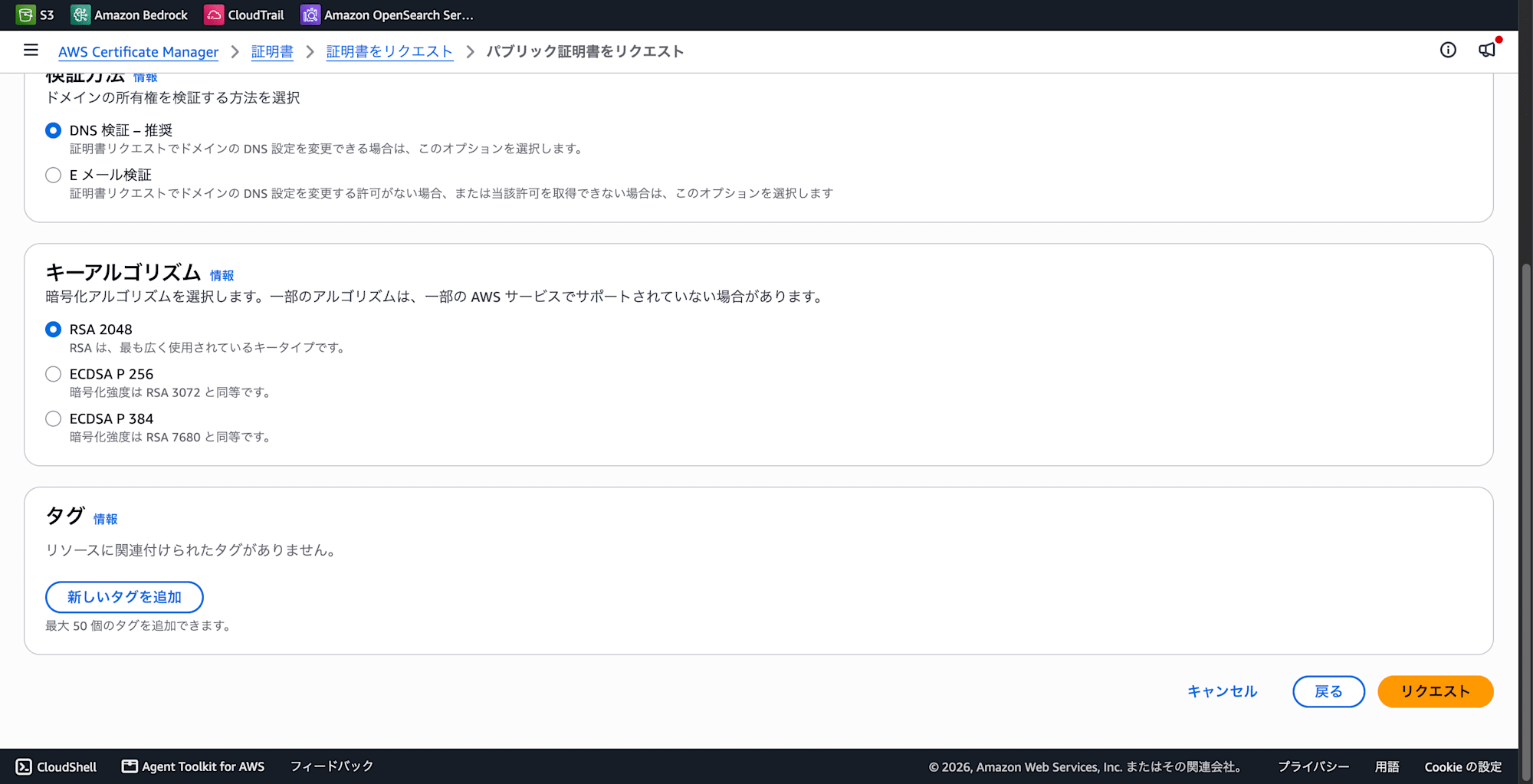Open the S3 service shortcut icon

coord(25,15)
